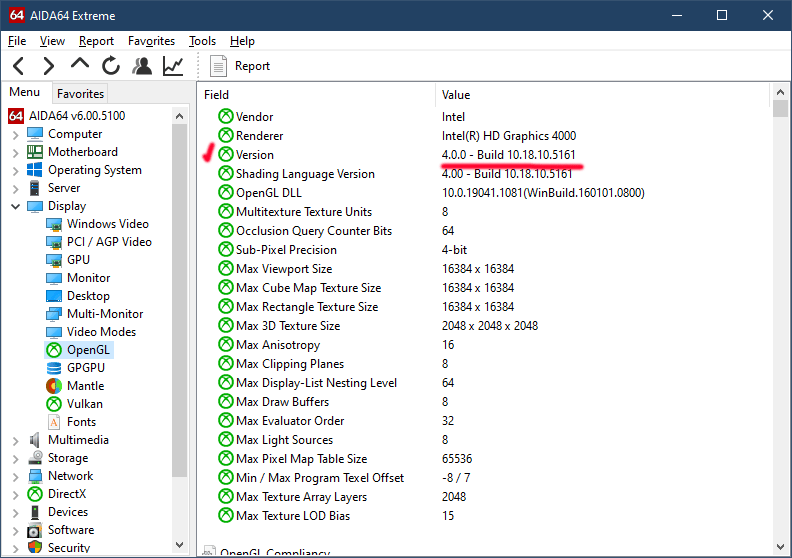This screenshot has width=792, height=558.
Task: Open the View menu
Action: point(52,41)
